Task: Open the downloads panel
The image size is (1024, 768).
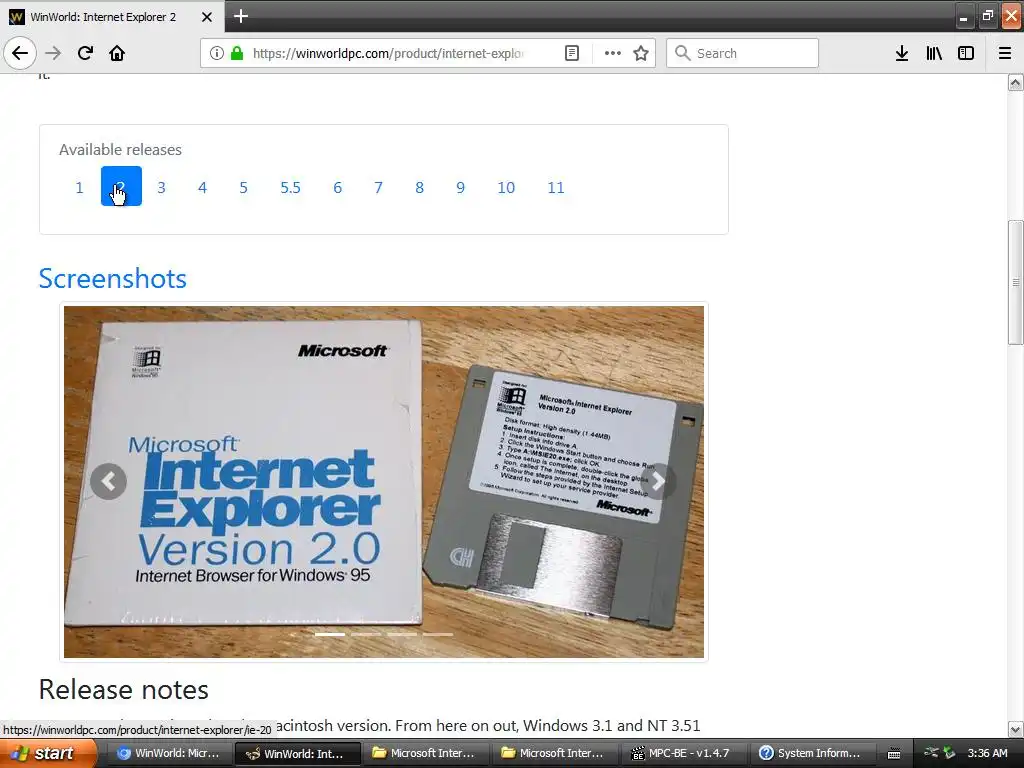Action: 901,53
